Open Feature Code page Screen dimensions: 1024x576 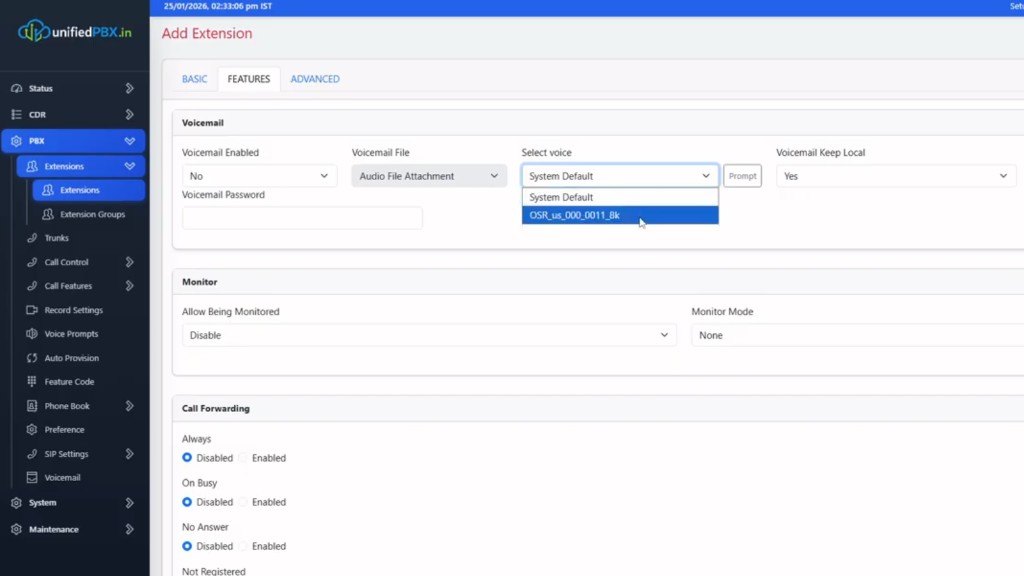coord(69,381)
